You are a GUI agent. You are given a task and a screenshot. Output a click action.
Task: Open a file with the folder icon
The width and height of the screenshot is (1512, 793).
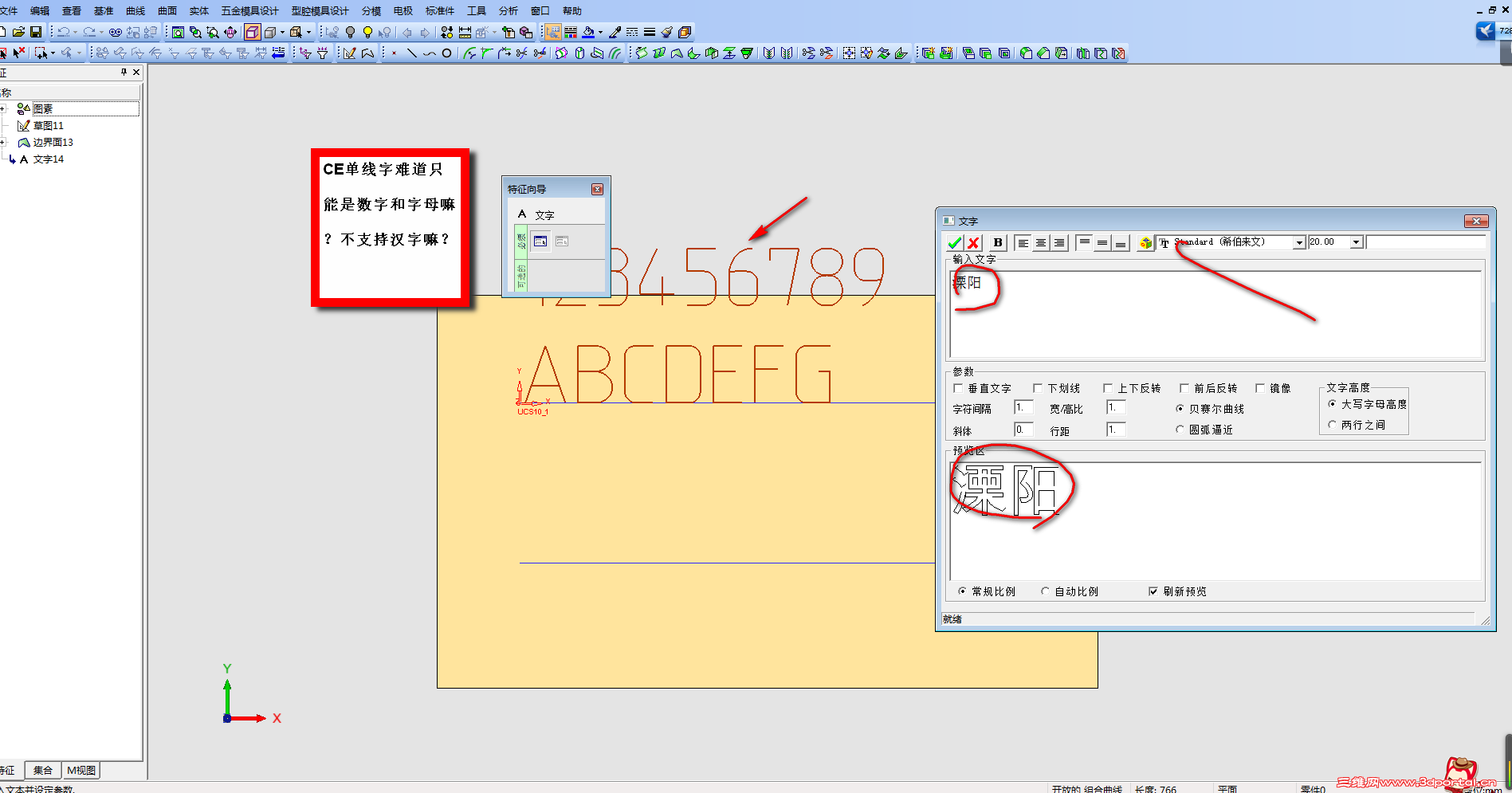(x=18, y=32)
